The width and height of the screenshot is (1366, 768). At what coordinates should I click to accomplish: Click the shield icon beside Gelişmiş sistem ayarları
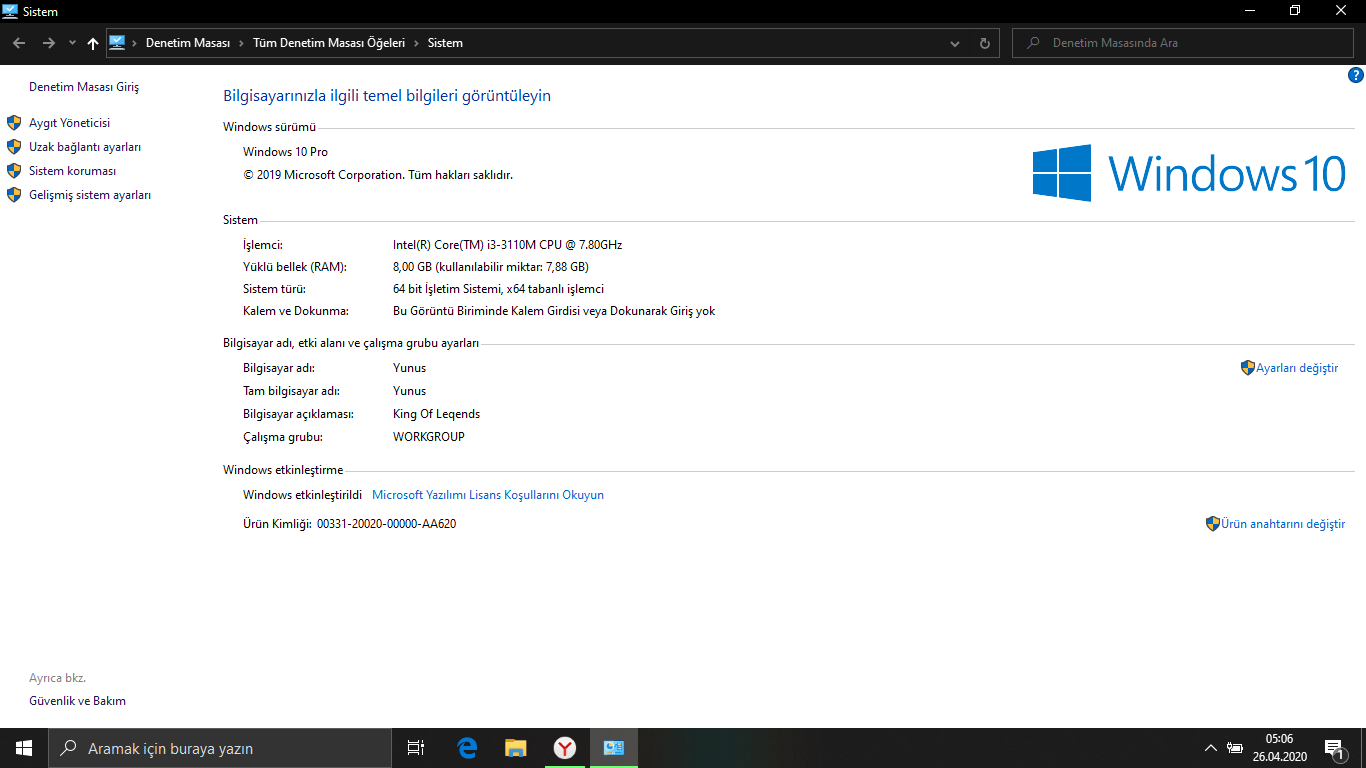click(14, 195)
